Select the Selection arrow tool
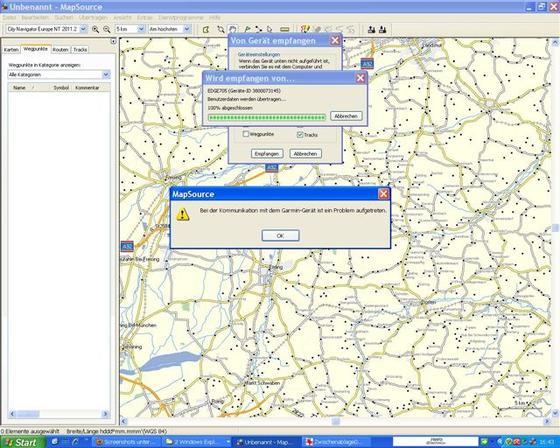560x448 pixels. (x=270, y=30)
